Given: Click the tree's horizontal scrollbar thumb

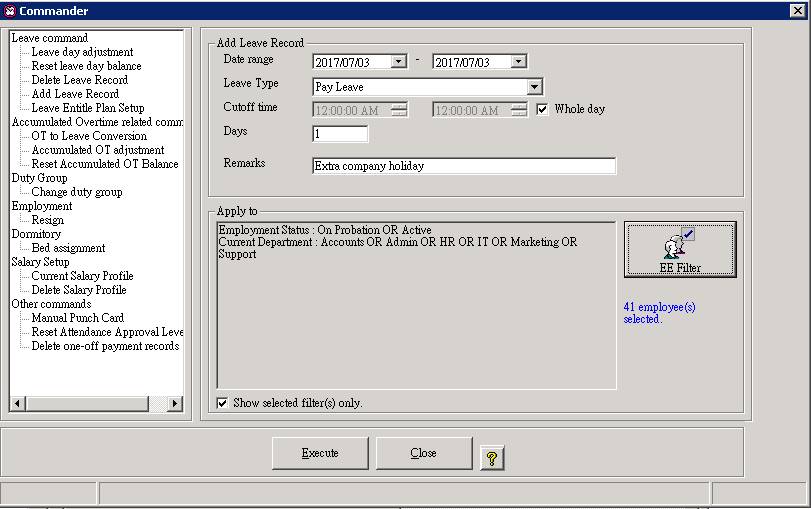Looking at the screenshot, I should pos(86,403).
